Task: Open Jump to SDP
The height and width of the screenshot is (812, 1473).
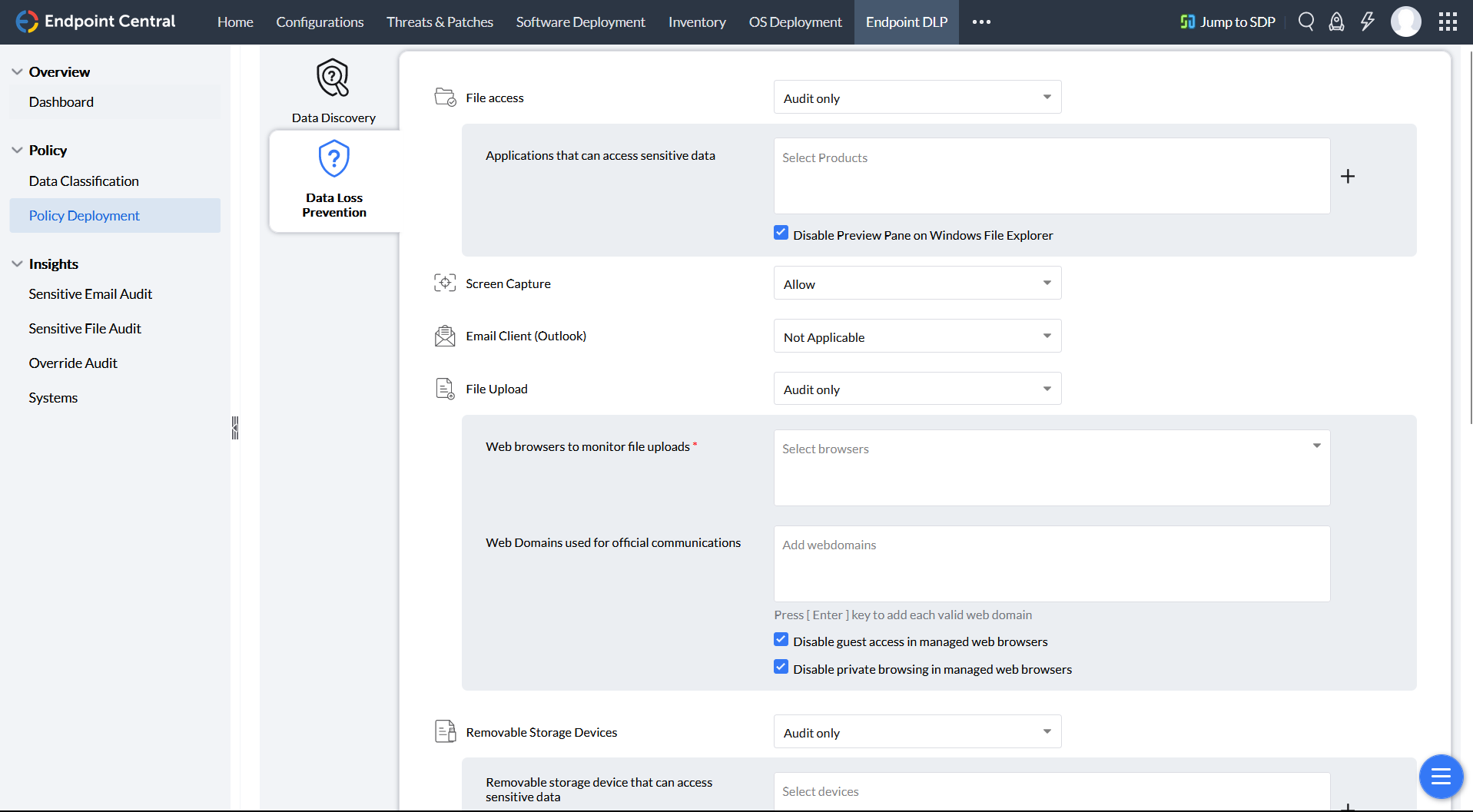Action: [1227, 22]
